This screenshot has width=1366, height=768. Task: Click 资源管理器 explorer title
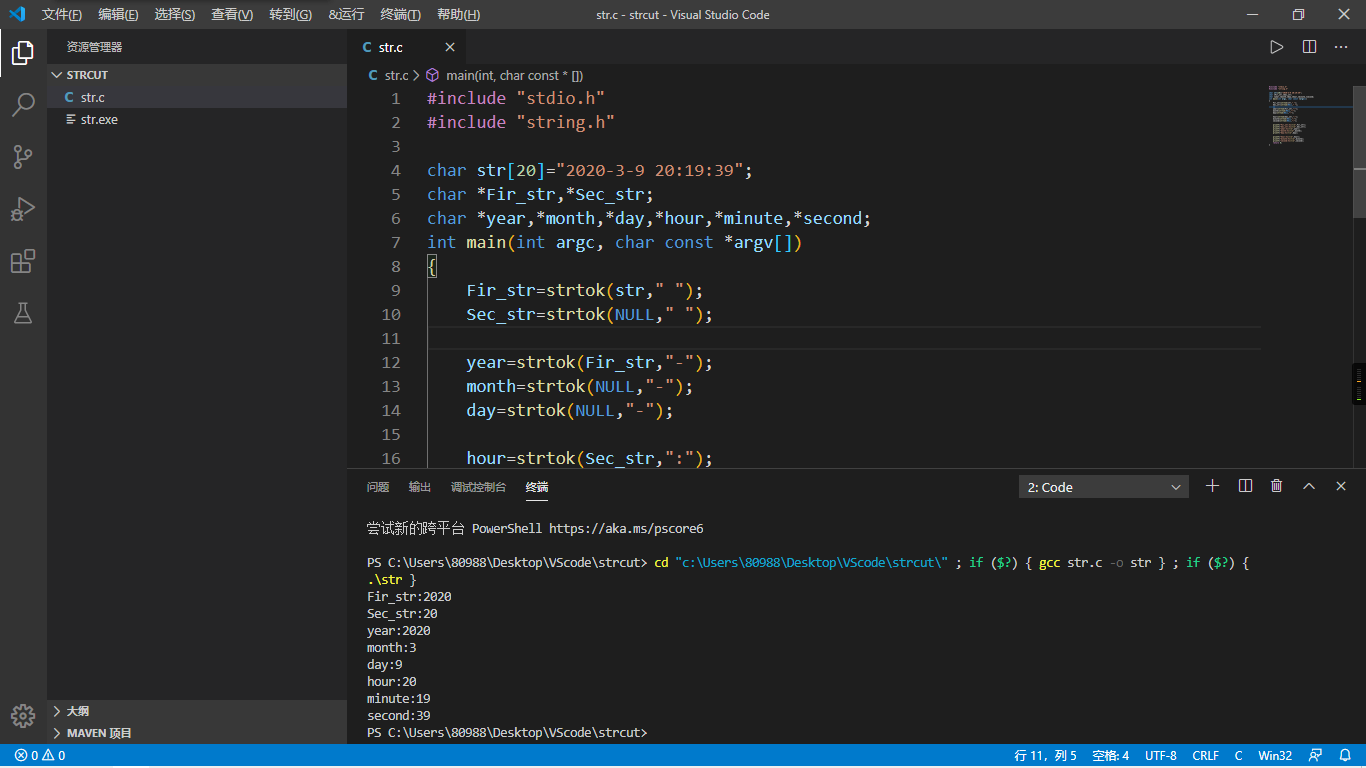point(94,47)
